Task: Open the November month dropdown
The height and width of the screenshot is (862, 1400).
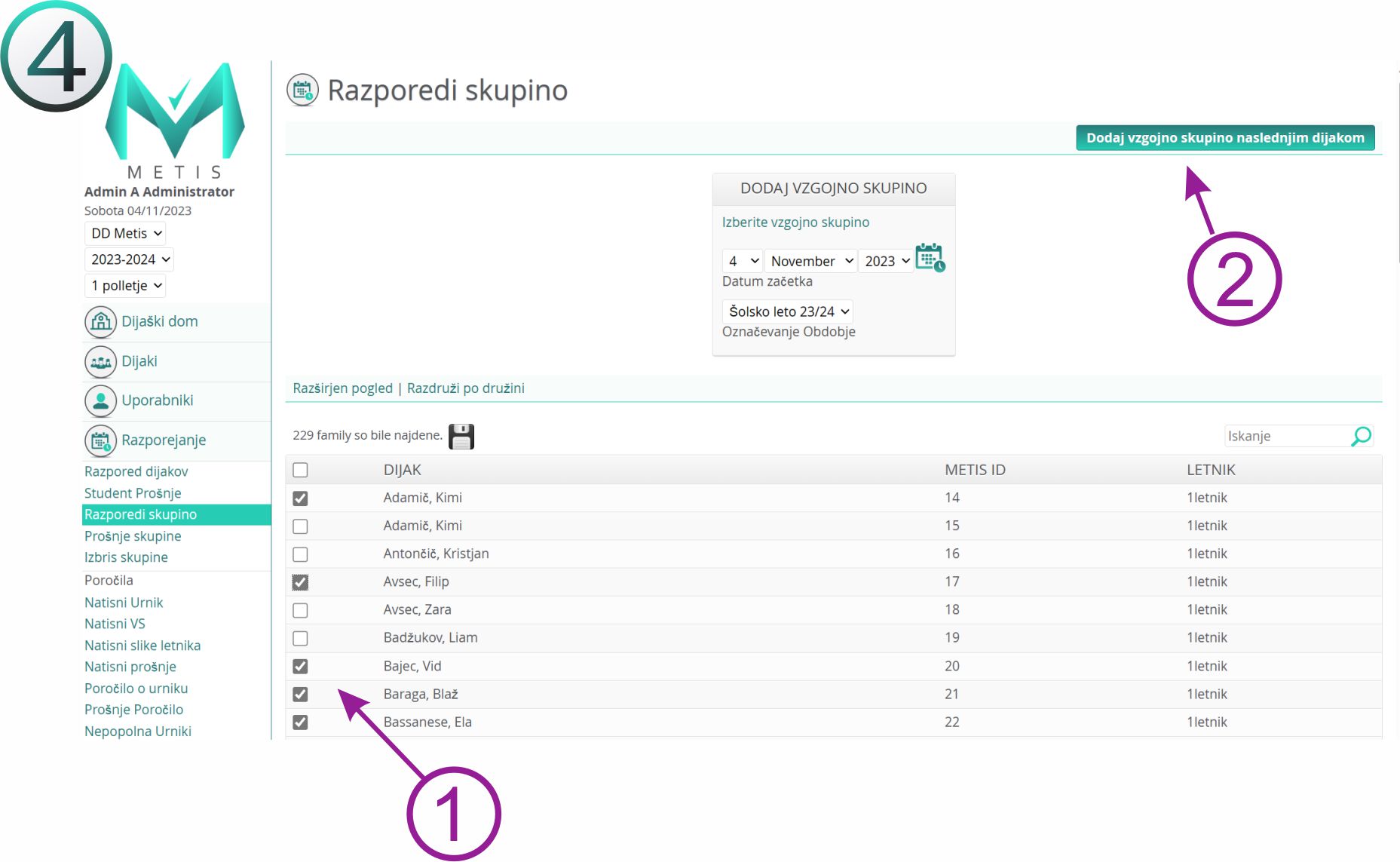Action: click(x=811, y=261)
